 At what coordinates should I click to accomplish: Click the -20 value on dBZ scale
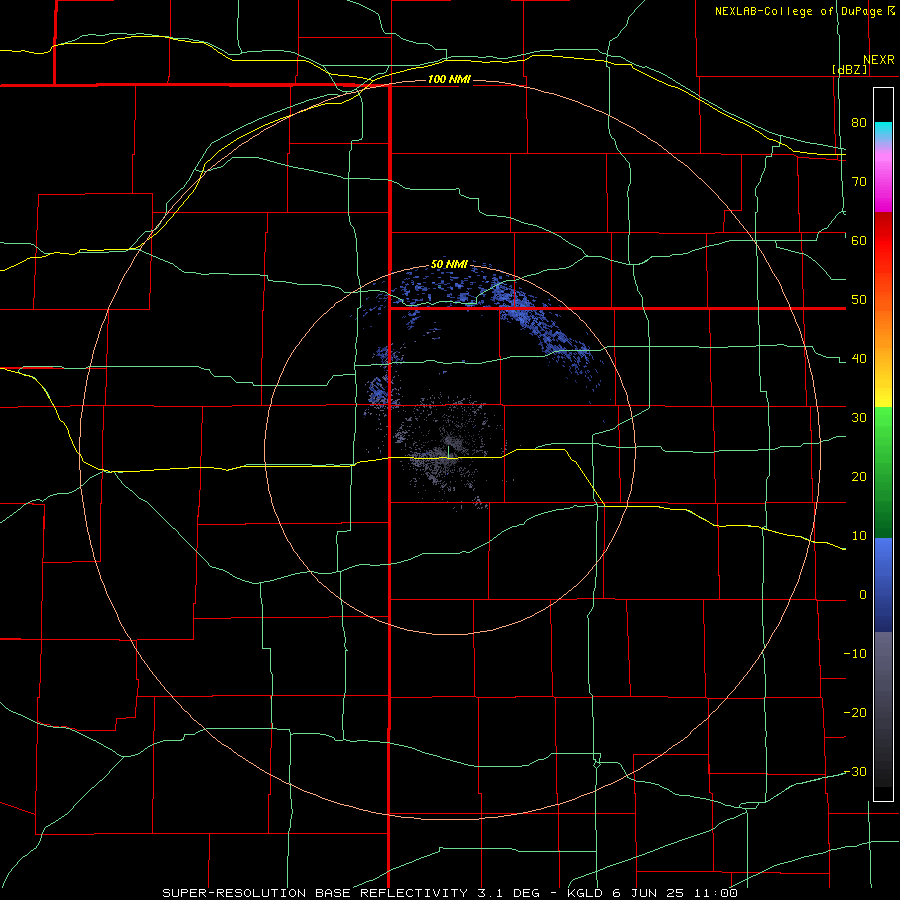[855, 712]
